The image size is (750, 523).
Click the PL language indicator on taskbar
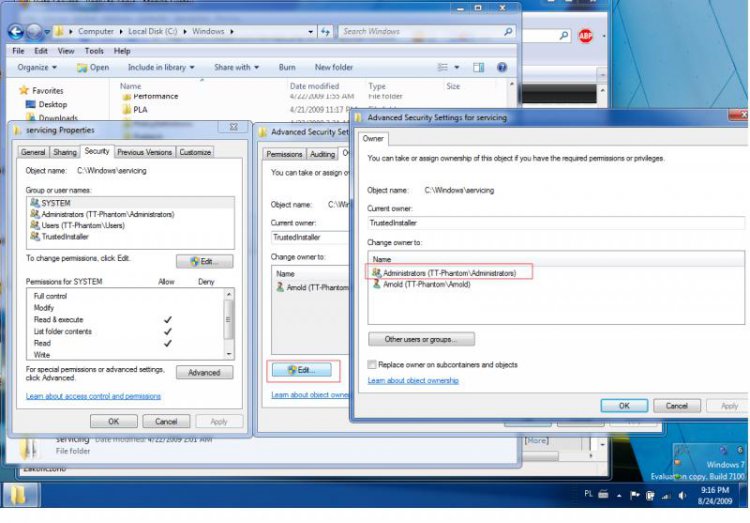pos(588,494)
